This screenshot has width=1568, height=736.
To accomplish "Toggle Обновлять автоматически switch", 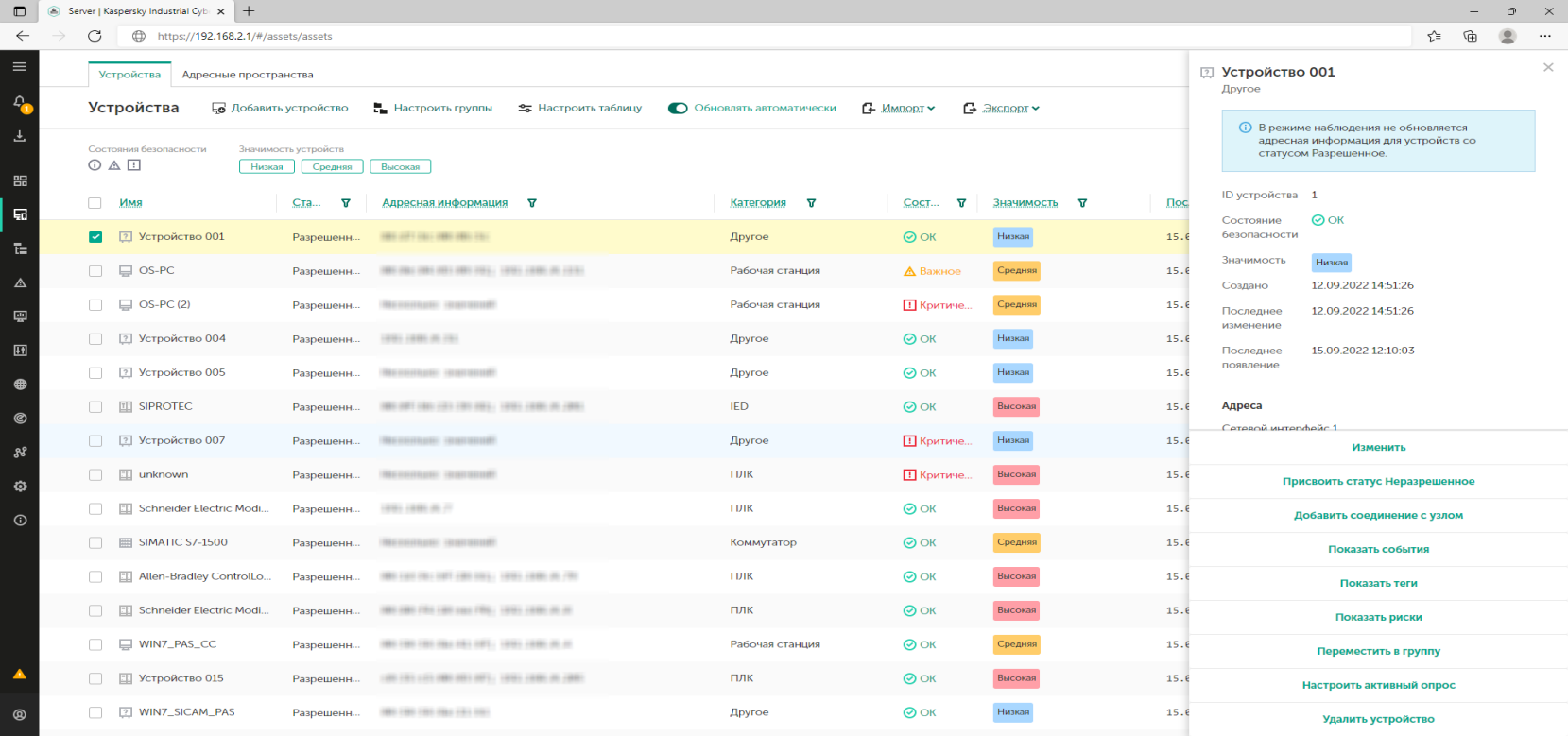I will (x=677, y=109).
